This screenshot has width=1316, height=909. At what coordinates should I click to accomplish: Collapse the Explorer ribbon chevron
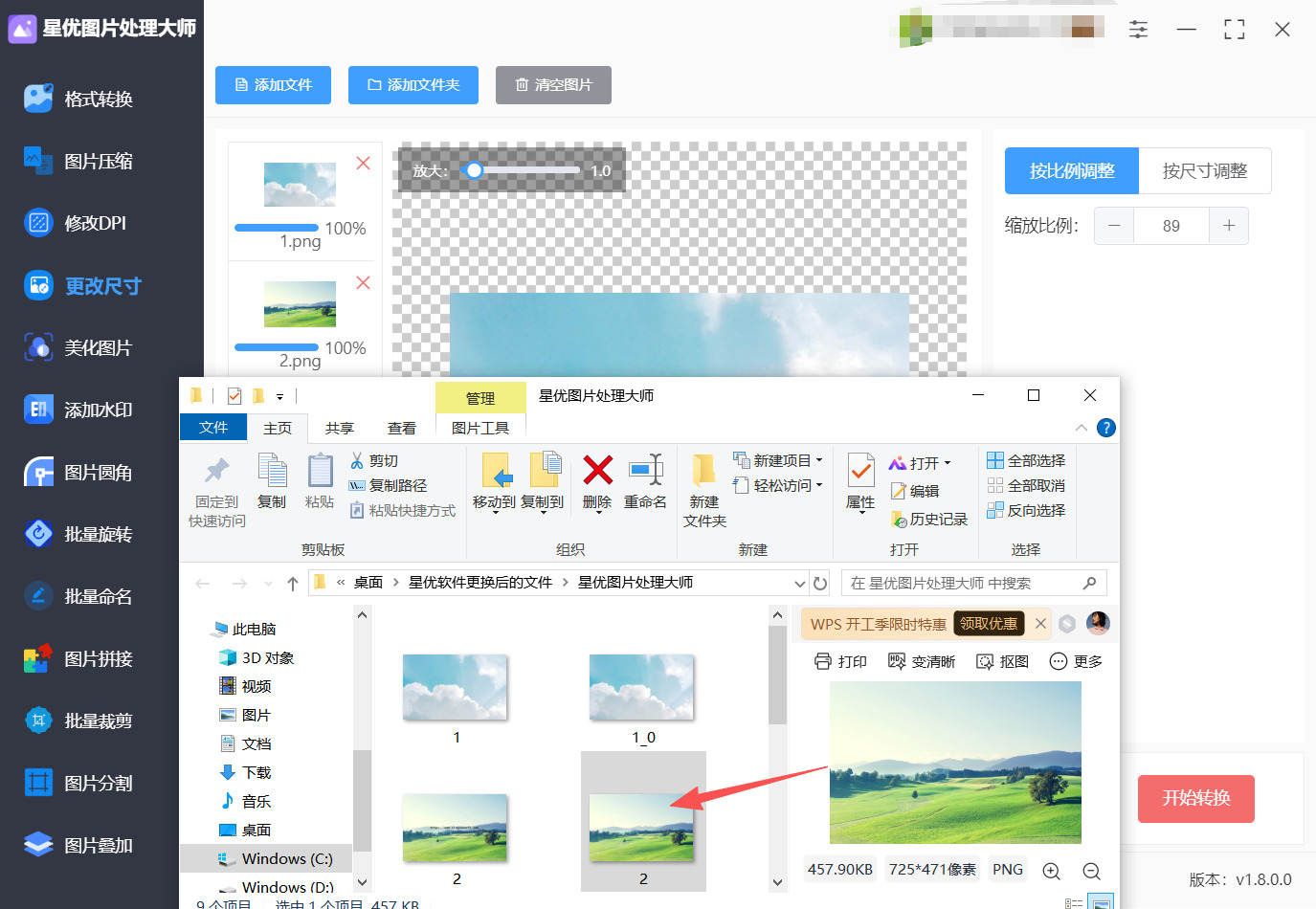pyautogui.click(x=1081, y=428)
